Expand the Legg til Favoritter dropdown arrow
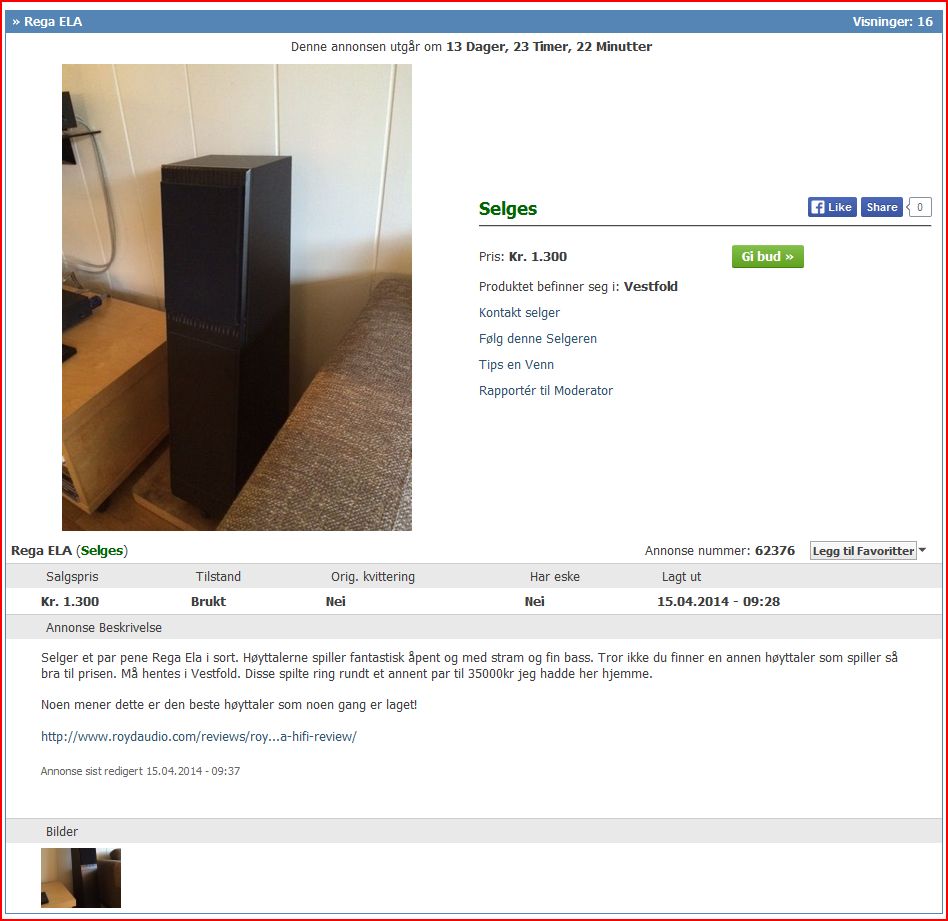The height and width of the screenshot is (921, 948). pyautogui.click(x=923, y=550)
